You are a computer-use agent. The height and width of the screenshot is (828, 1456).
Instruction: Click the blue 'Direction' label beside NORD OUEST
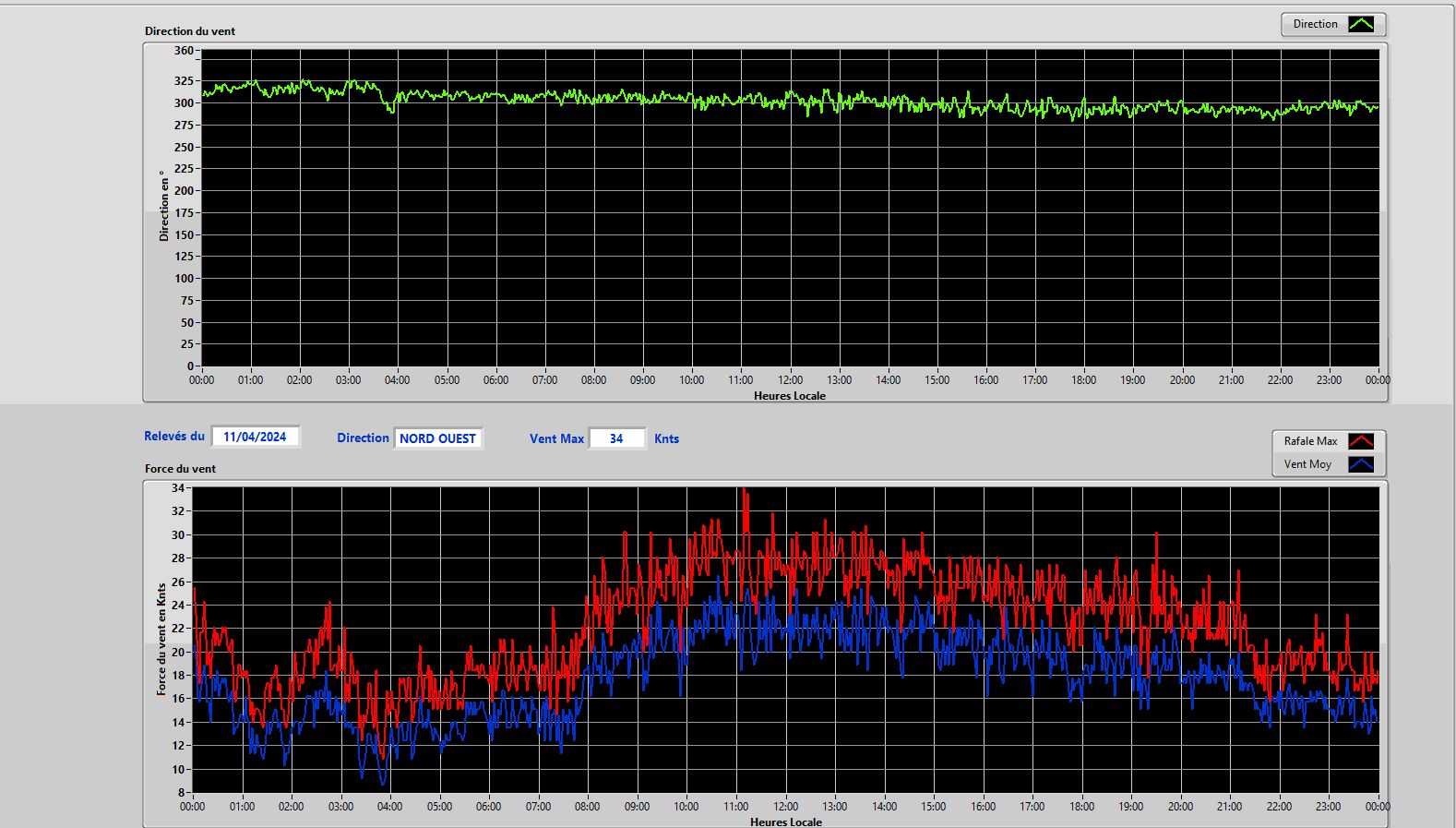(x=363, y=438)
